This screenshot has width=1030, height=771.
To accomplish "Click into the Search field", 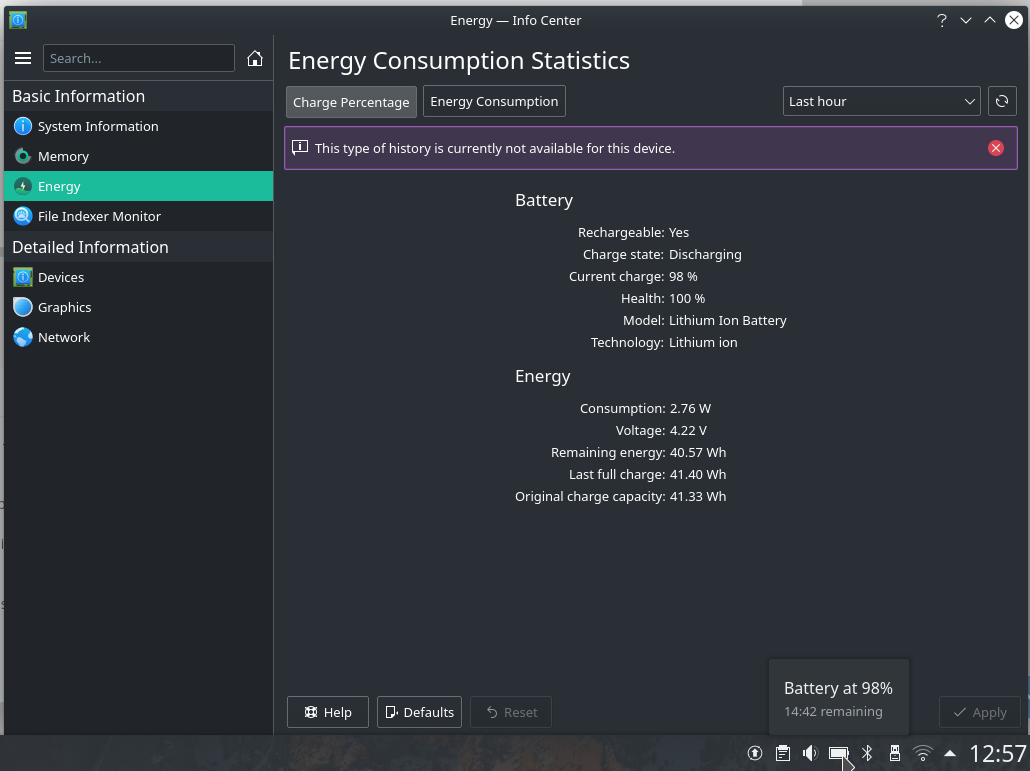I will 139,58.
